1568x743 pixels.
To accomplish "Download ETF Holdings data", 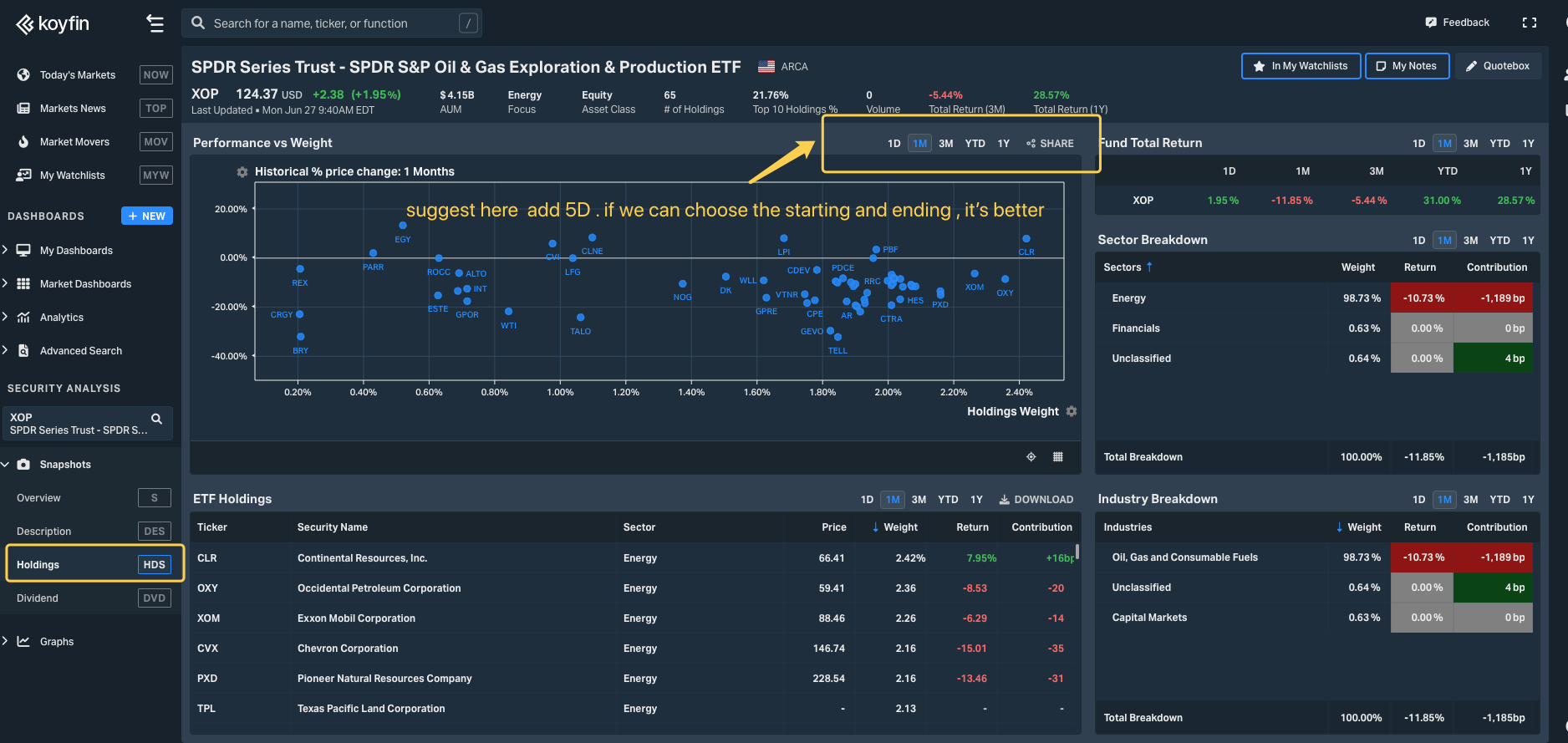I will pyautogui.click(x=1036, y=500).
